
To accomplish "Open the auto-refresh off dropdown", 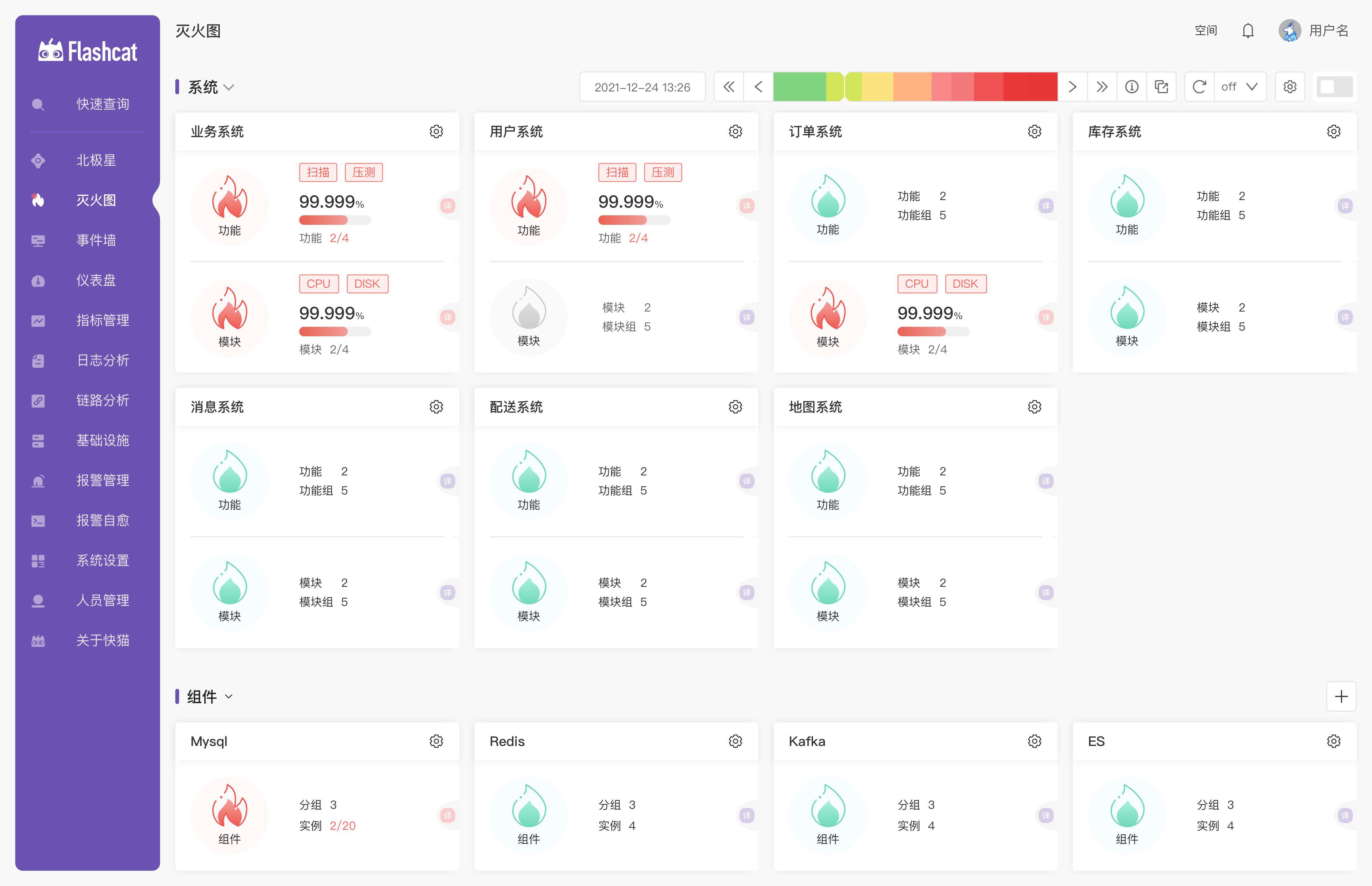I will click(1240, 87).
